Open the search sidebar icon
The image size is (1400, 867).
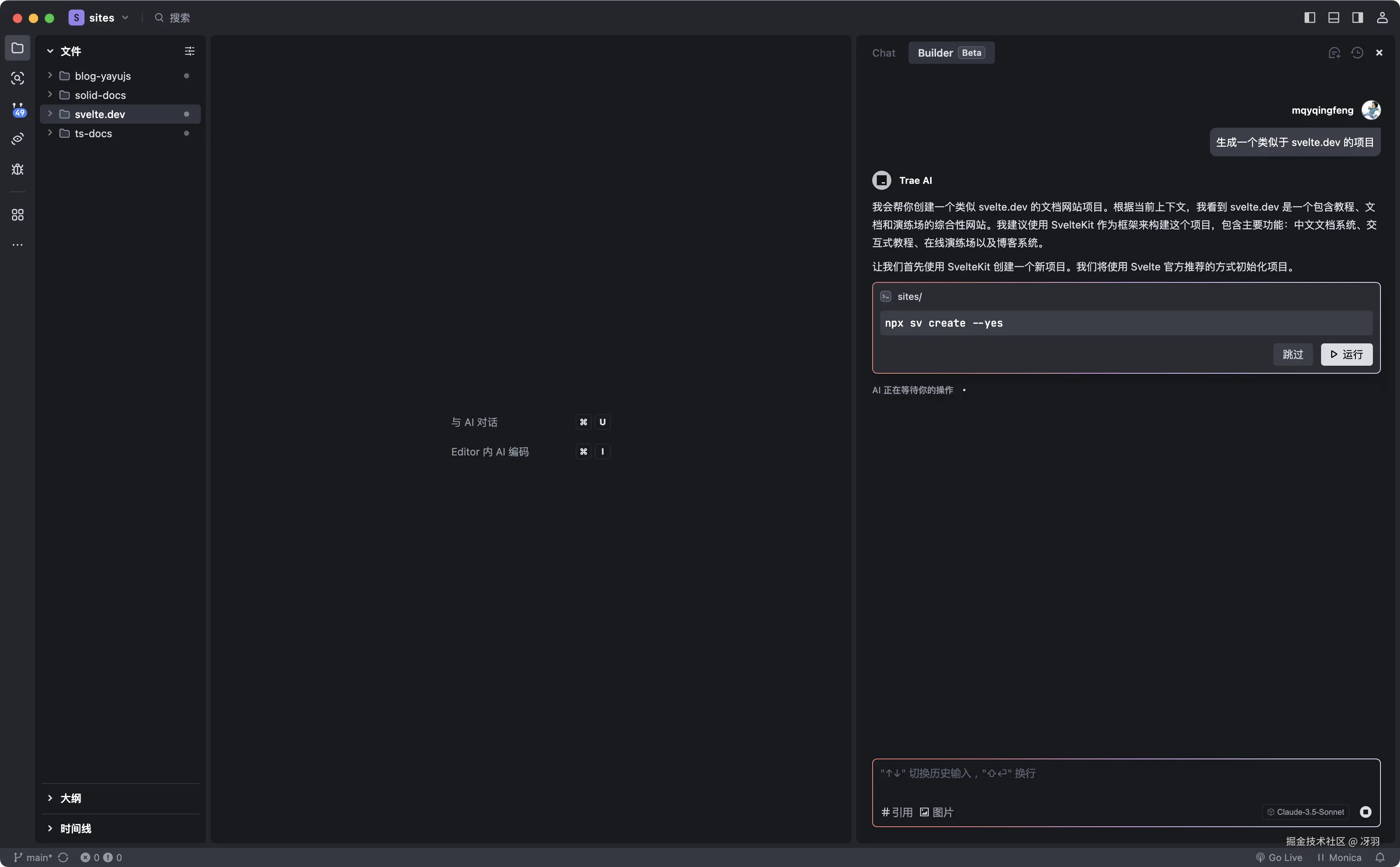tap(18, 78)
